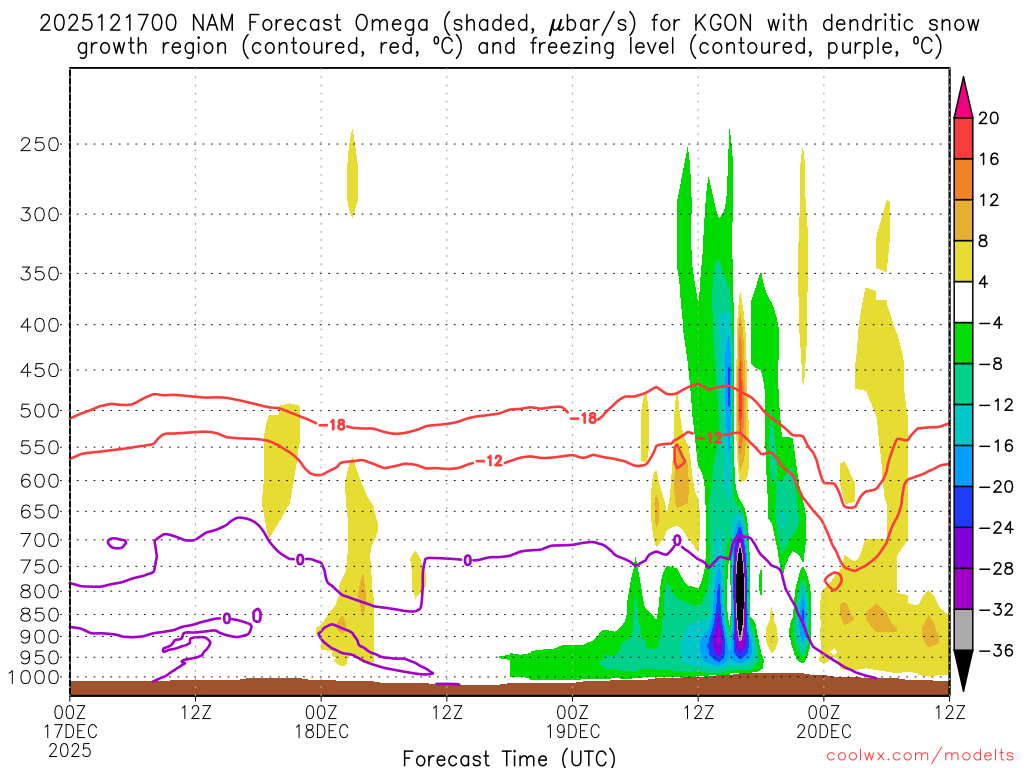Click the white -4 to 4 colorbar swatch
The width and height of the screenshot is (1024, 768).
(963, 302)
